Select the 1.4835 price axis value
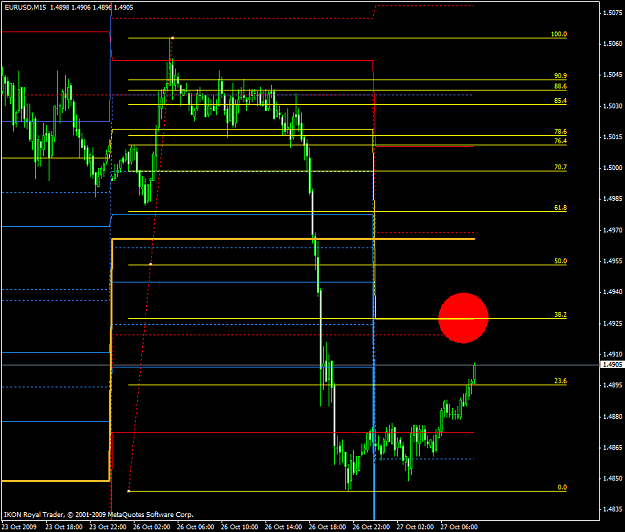This screenshot has height=532, width=625. [612, 509]
